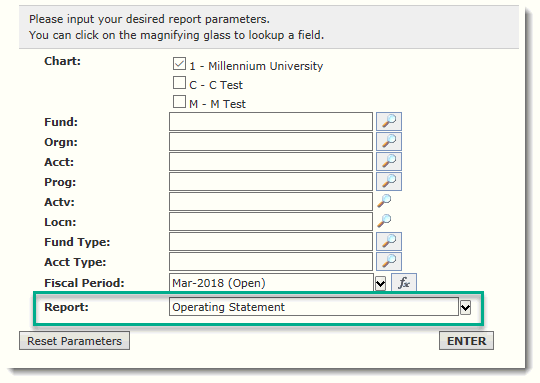Screen dimensions: 540x383
Task: Focus the Orgn input field
Action: (x=271, y=142)
